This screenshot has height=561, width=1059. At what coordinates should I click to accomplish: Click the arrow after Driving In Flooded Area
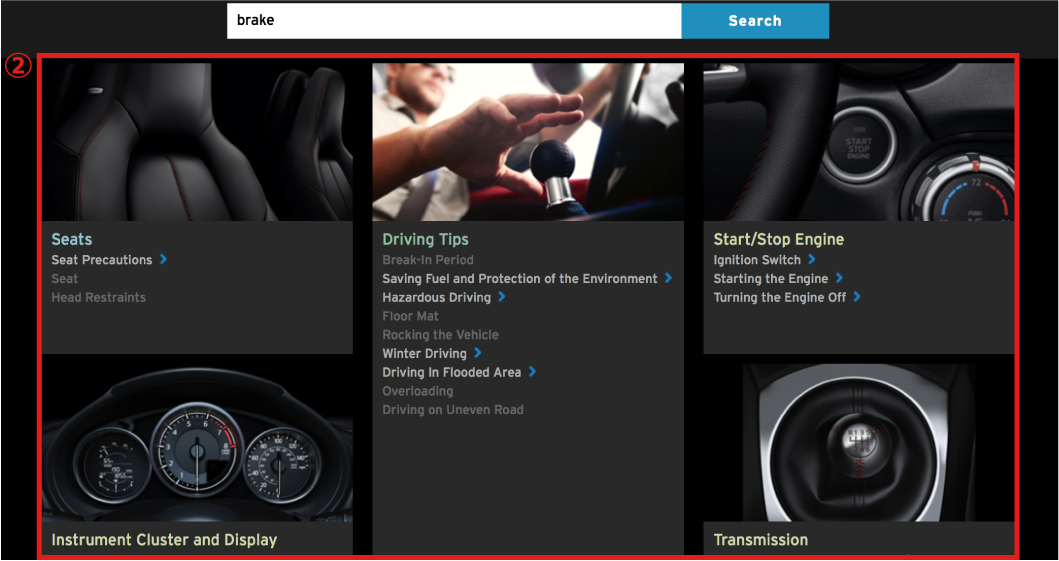click(532, 372)
